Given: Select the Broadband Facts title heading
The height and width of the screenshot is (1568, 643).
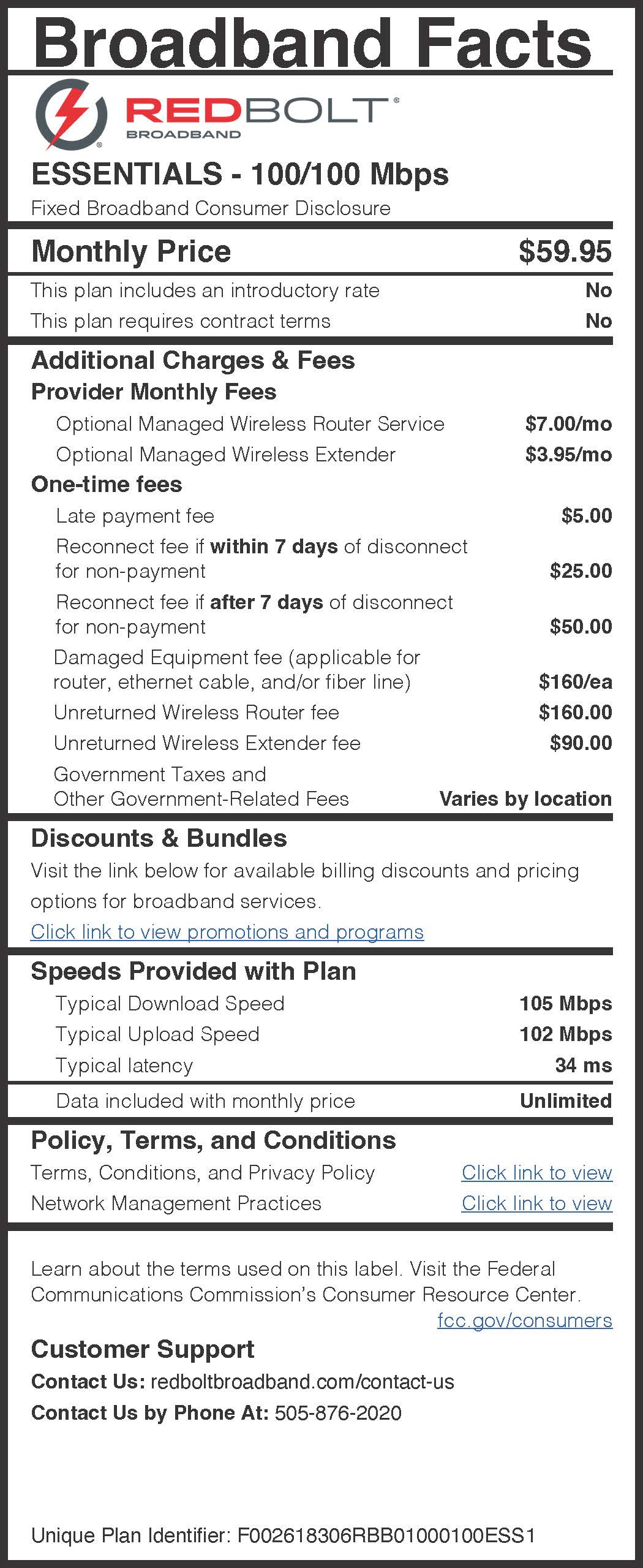Looking at the screenshot, I should pos(312,43).
